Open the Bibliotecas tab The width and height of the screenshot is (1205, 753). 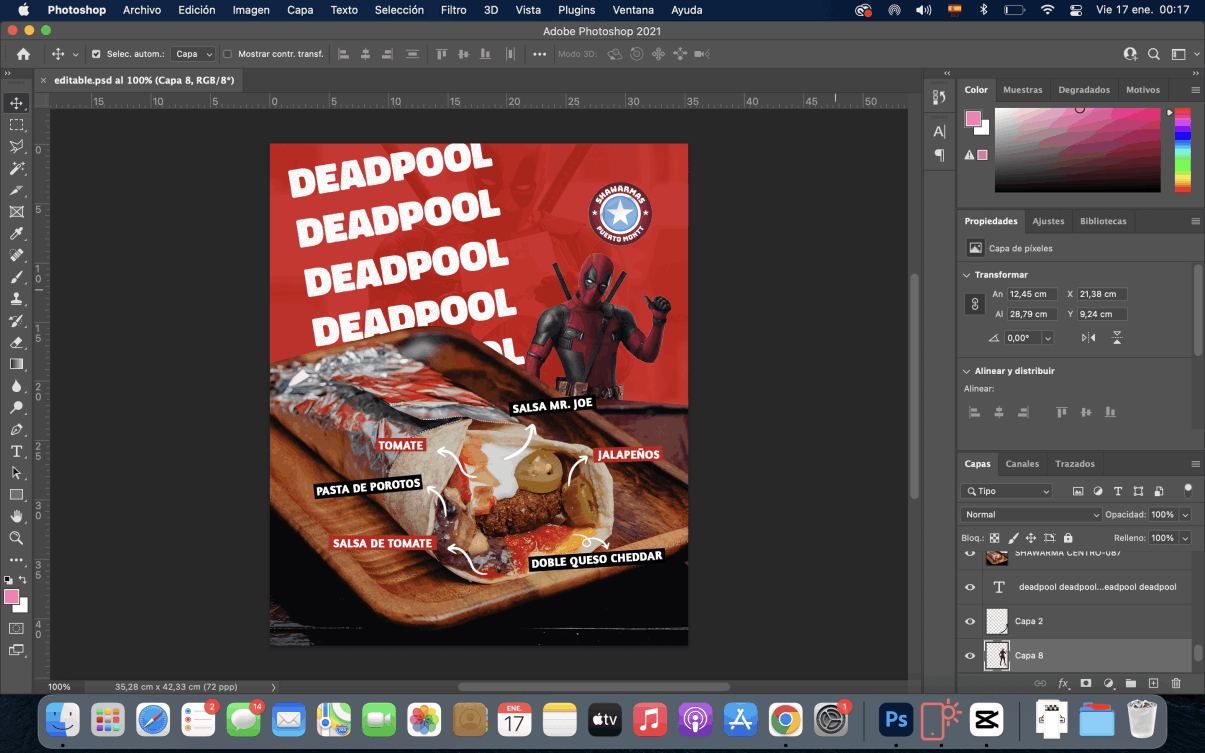1103,221
